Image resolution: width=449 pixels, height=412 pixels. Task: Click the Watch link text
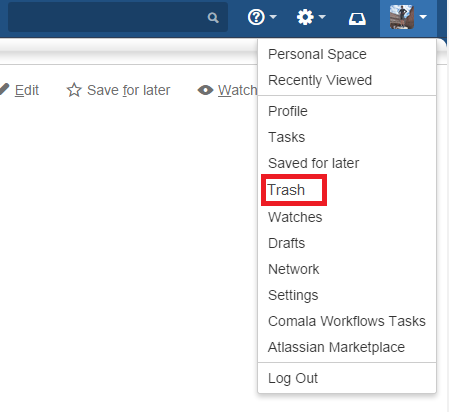[237, 90]
